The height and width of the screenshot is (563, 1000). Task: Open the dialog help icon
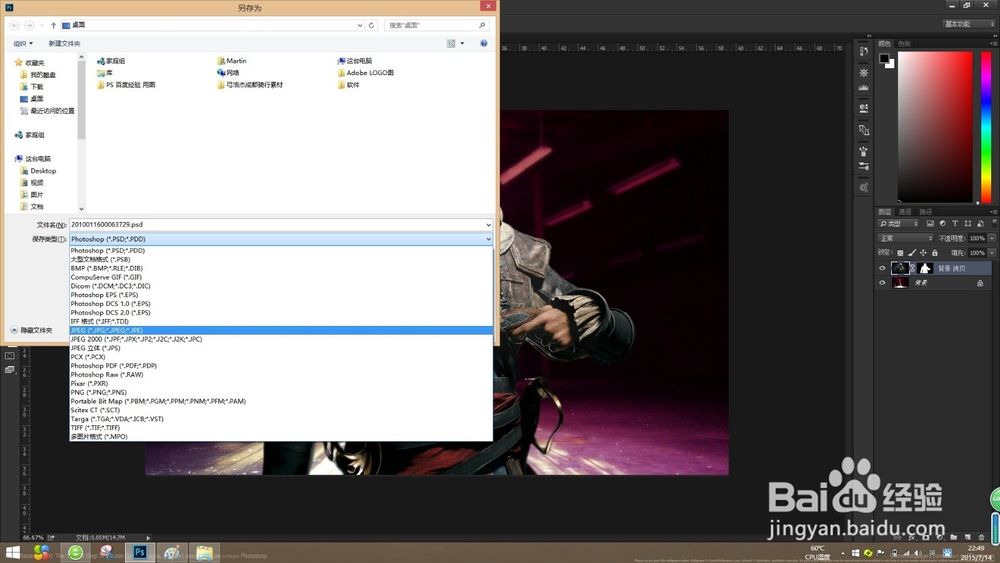click(483, 43)
